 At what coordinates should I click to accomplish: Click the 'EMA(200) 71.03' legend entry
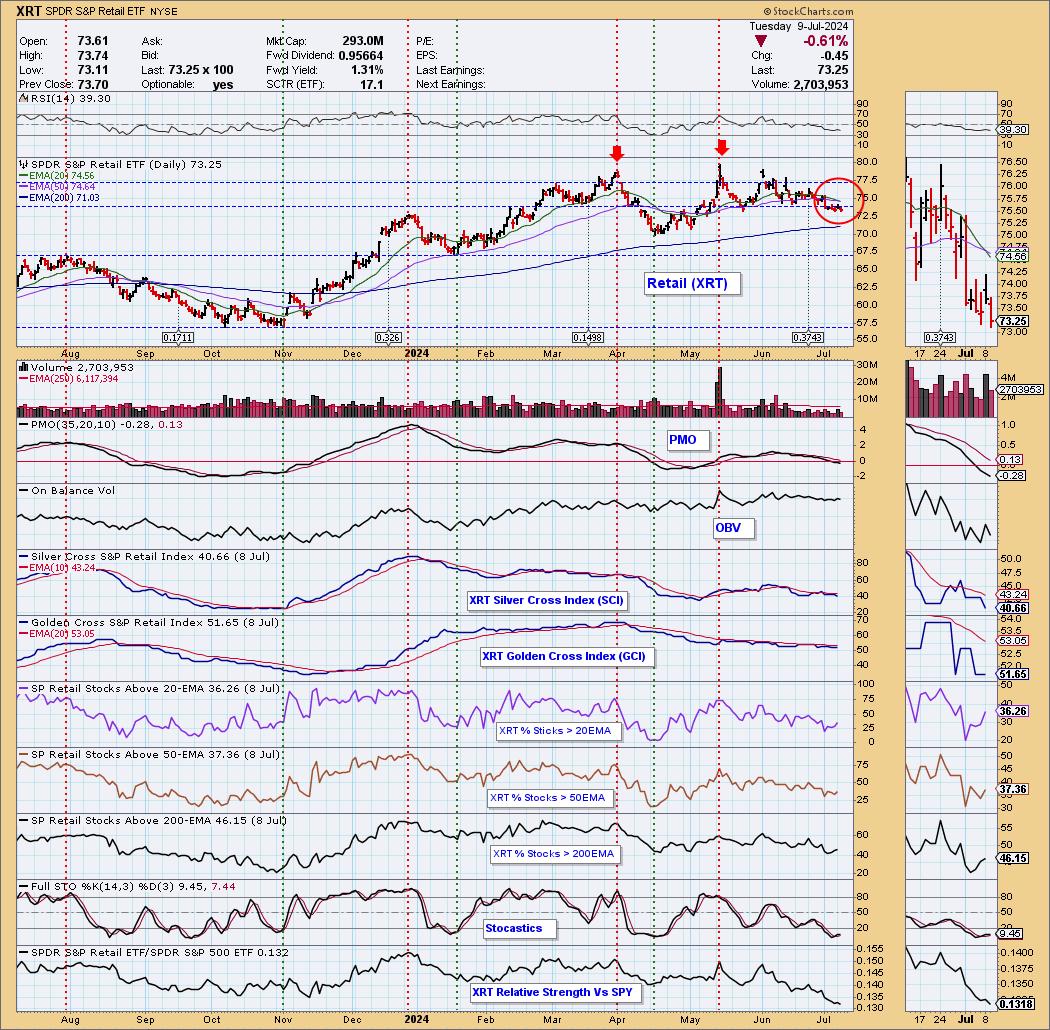click(61, 198)
